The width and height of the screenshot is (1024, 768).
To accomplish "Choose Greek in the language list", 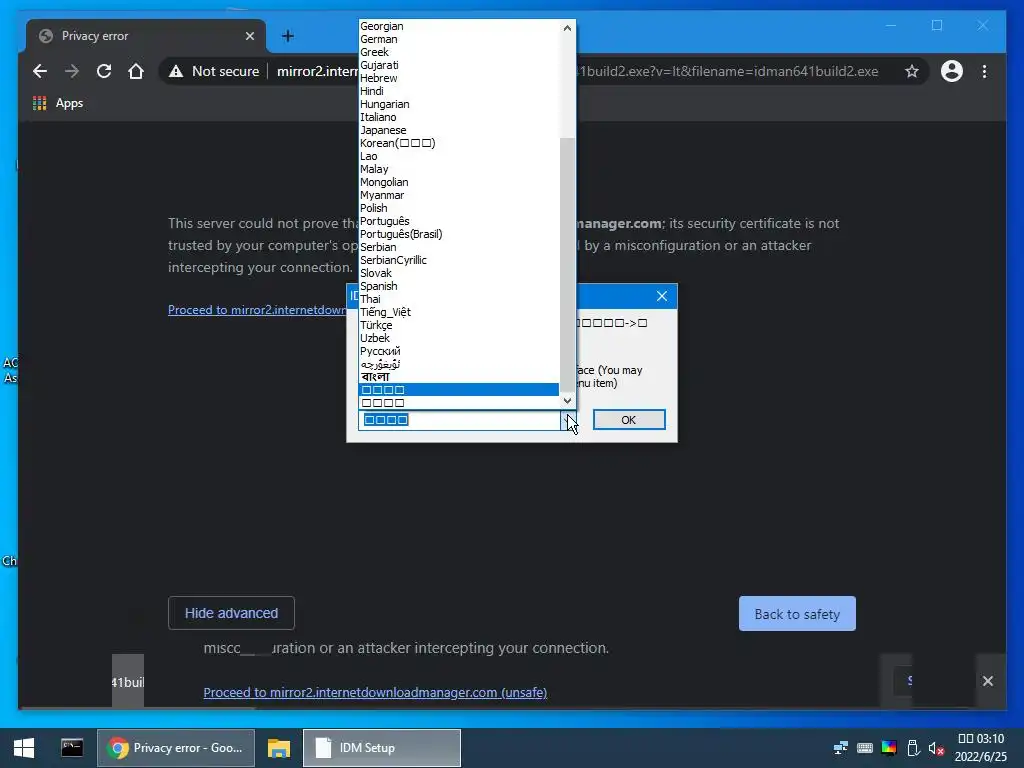I will (x=458, y=52).
